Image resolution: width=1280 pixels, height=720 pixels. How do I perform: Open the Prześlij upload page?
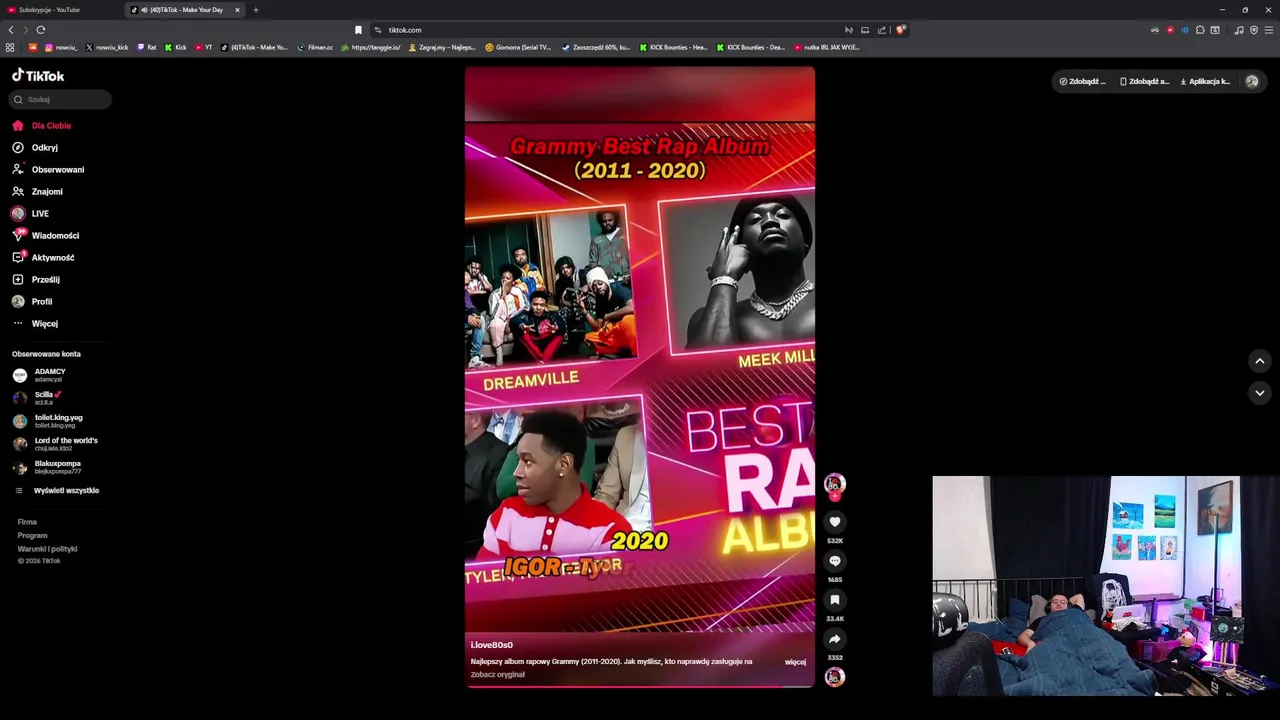(36, 280)
